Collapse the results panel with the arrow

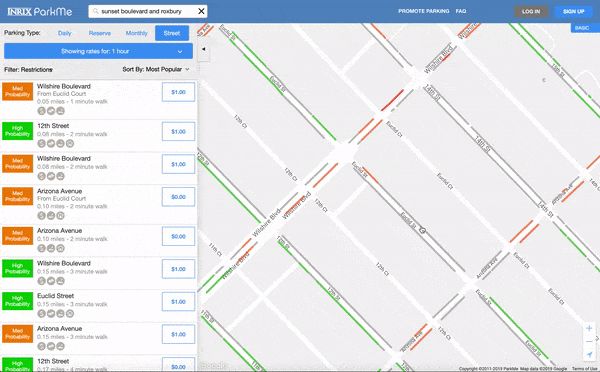click(x=204, y=49)
